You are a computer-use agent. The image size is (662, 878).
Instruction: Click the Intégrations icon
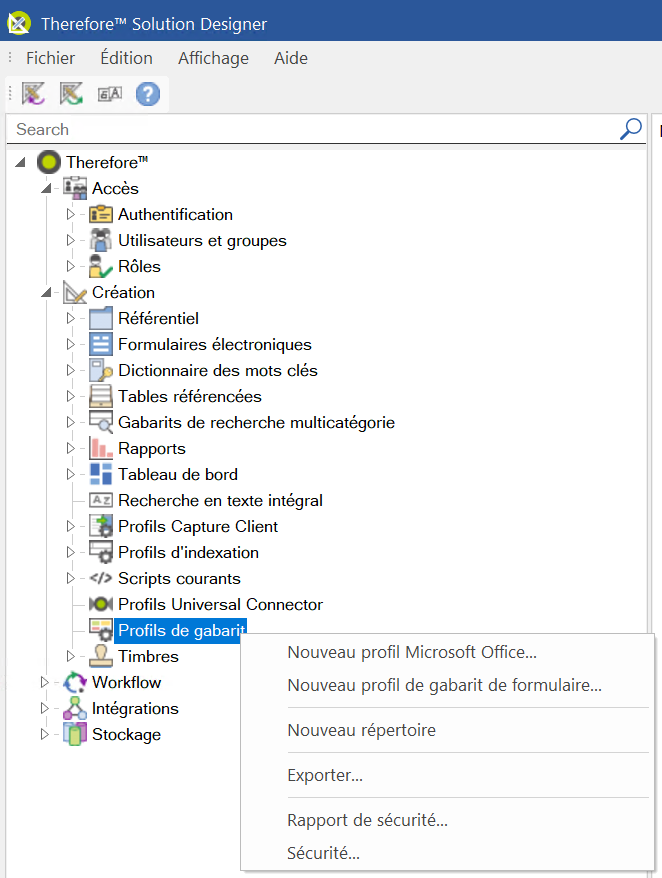75,708
